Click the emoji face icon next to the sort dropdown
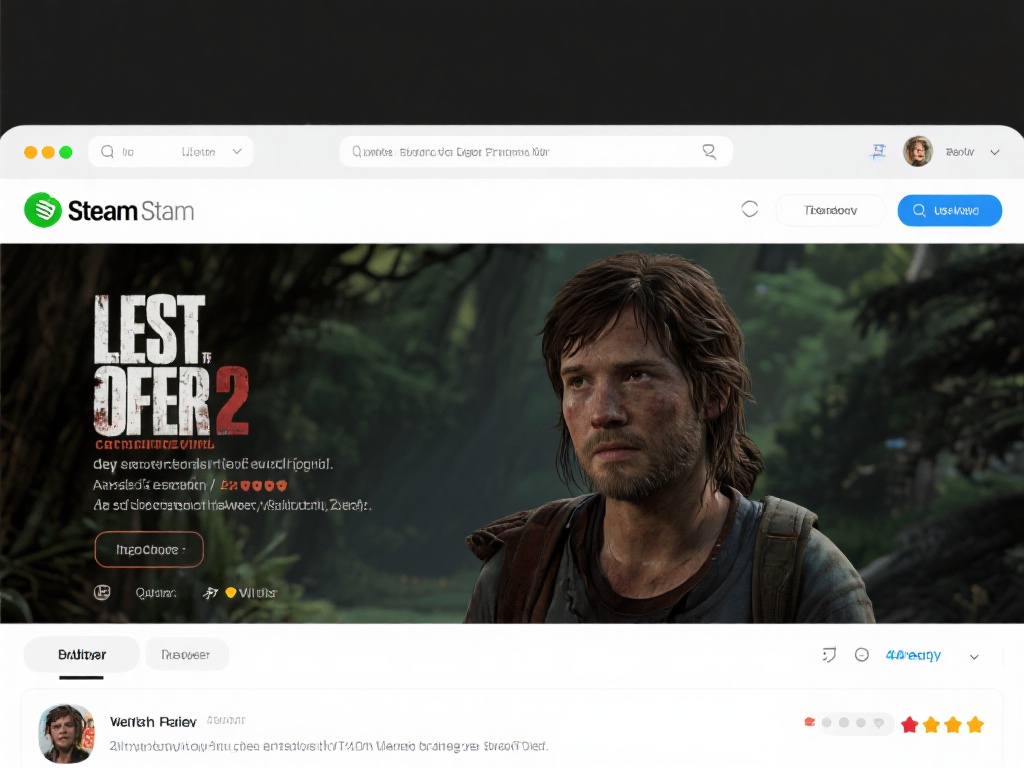The width and height of the screenshot is (1024, 768). [861, 655]
